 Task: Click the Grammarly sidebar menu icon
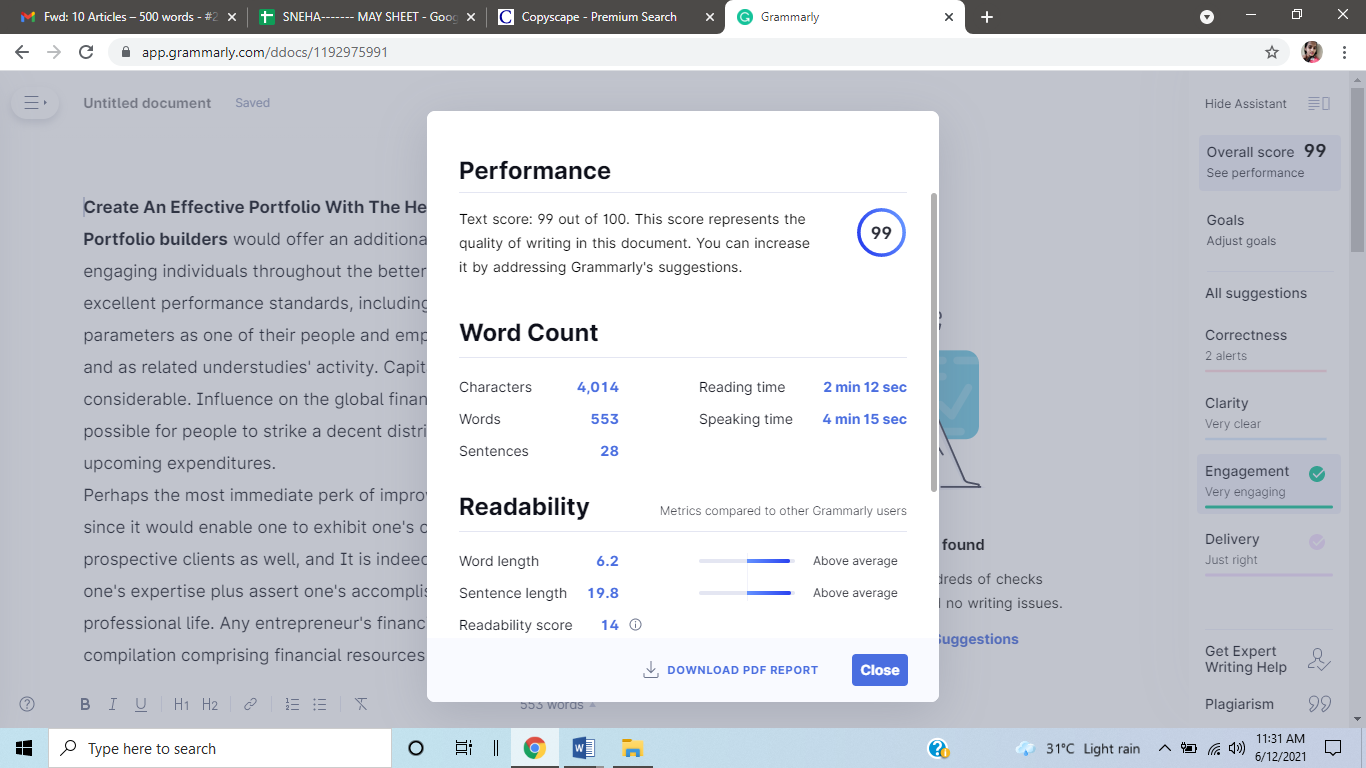click(35, 103)
